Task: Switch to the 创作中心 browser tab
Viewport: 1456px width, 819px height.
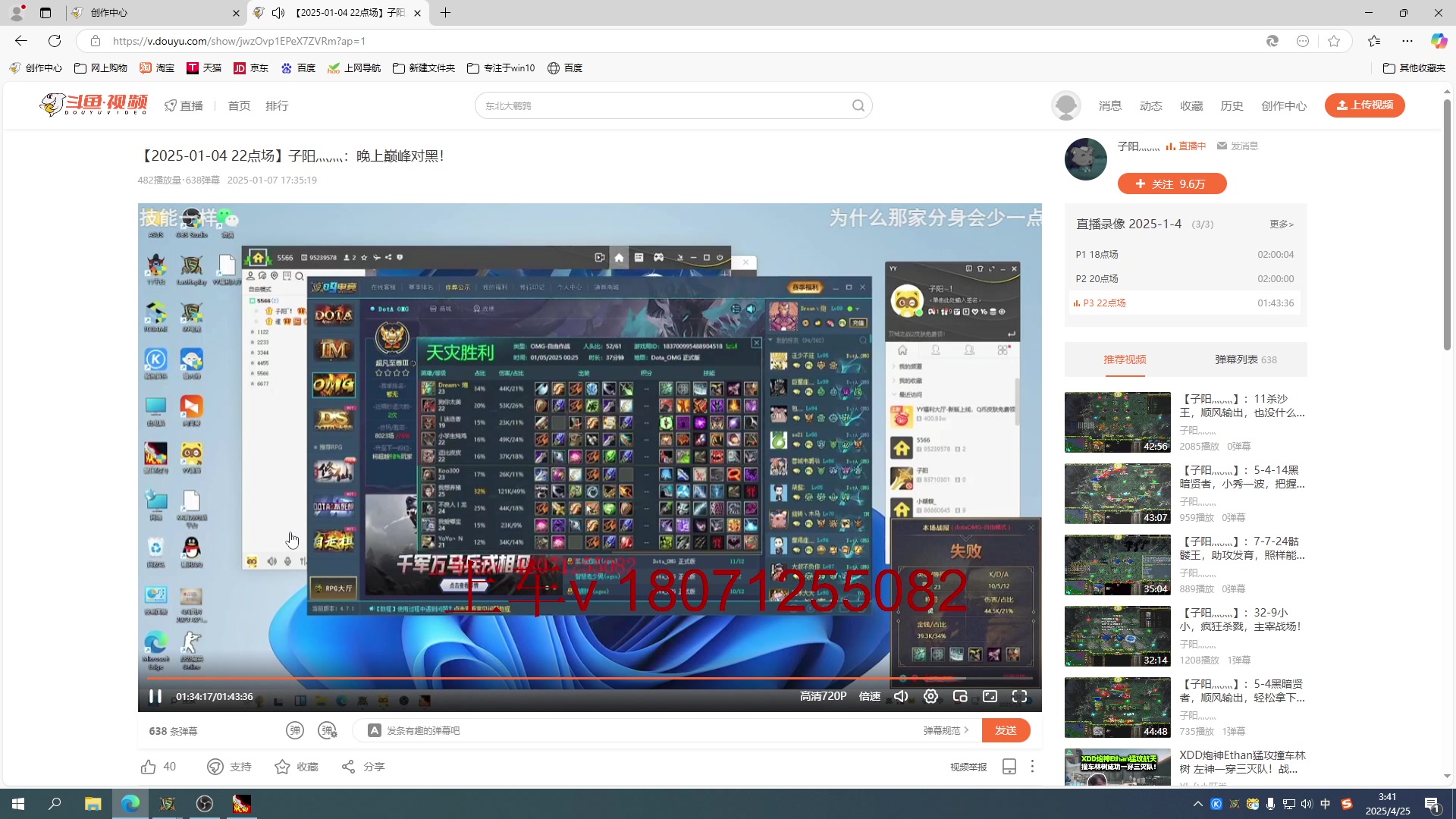Action: click(155, 13)
